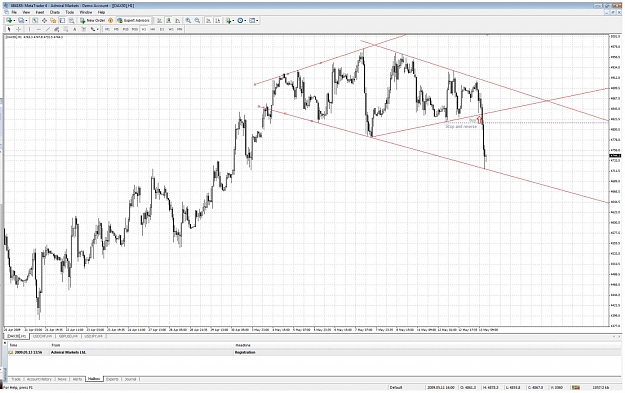
Task: Select the trendline tool
Action: click(48, 29)
